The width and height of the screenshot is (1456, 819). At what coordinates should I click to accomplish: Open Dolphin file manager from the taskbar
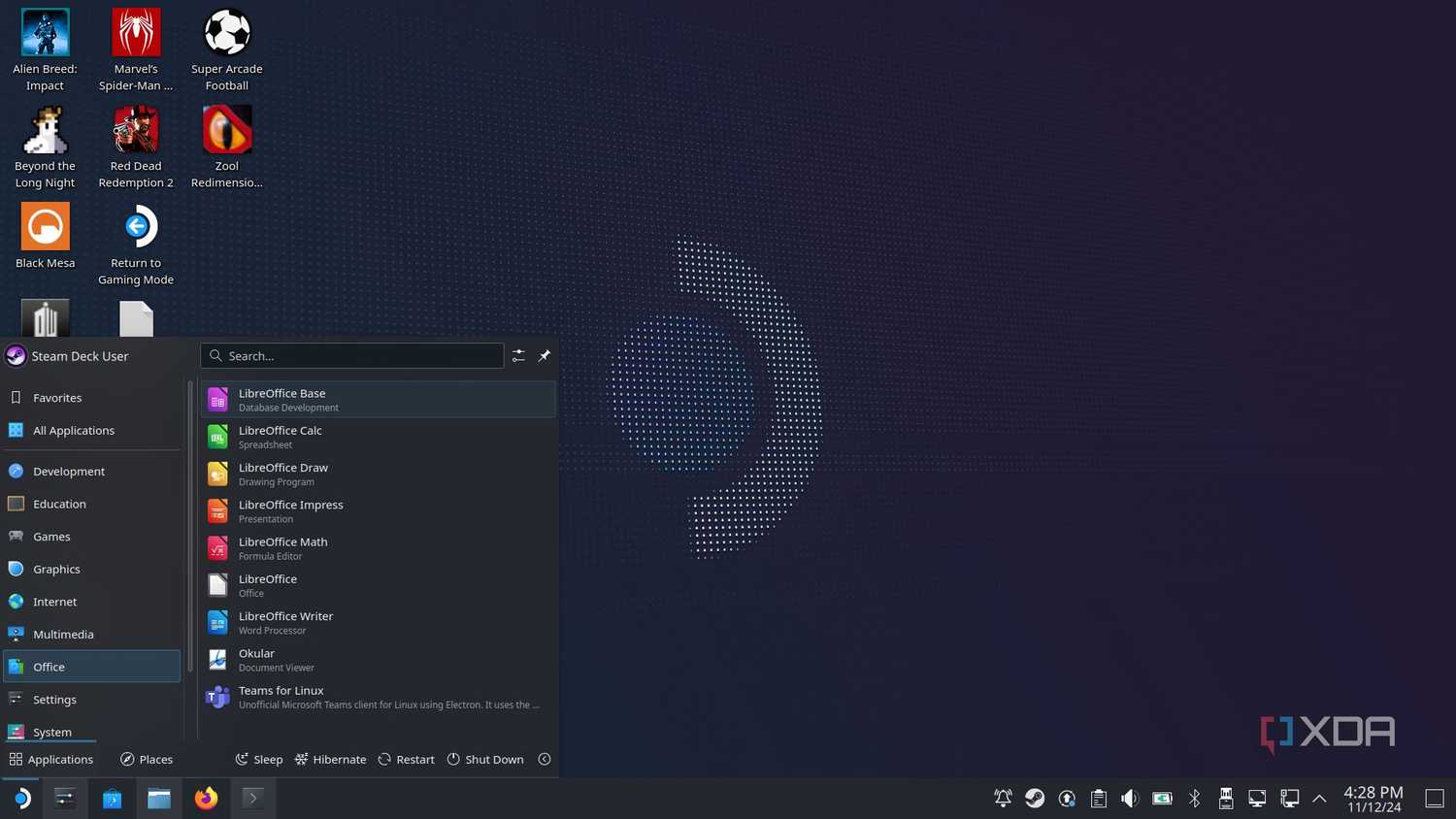[x=159, y=798]
